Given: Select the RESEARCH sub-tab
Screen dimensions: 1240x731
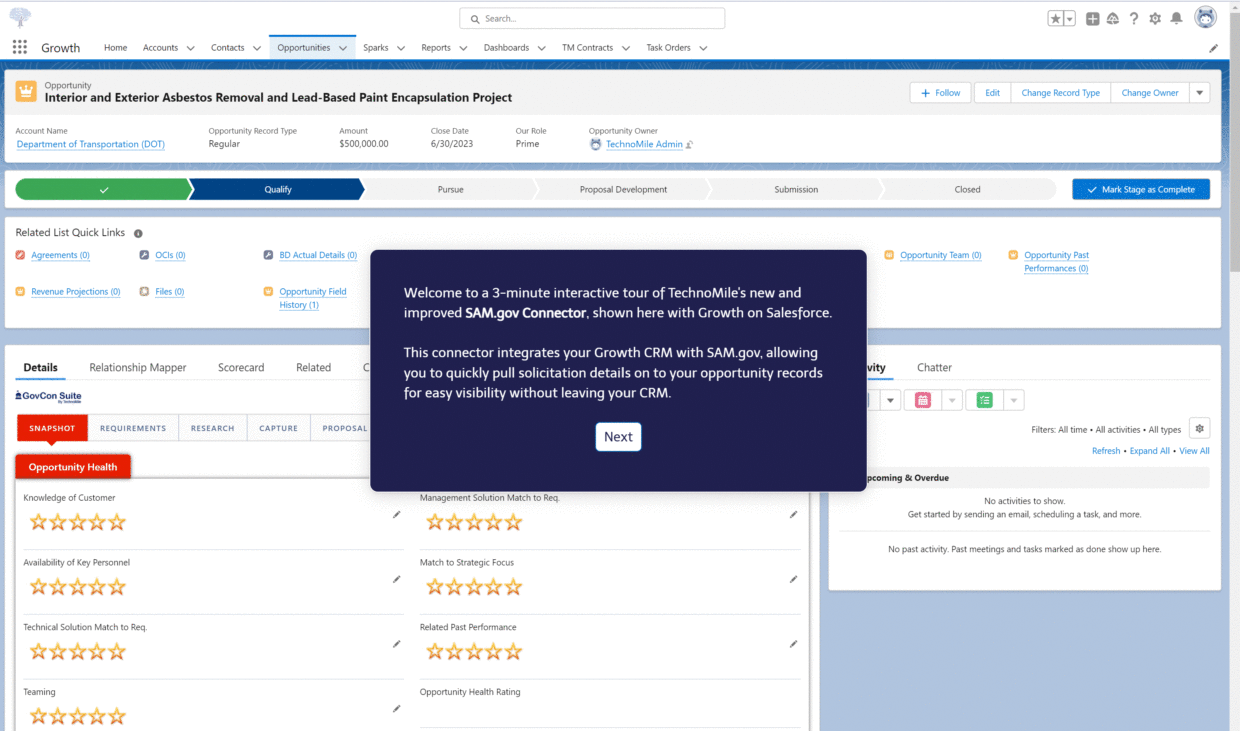Looking at the screenshot, I should click(x=212, y=428).
